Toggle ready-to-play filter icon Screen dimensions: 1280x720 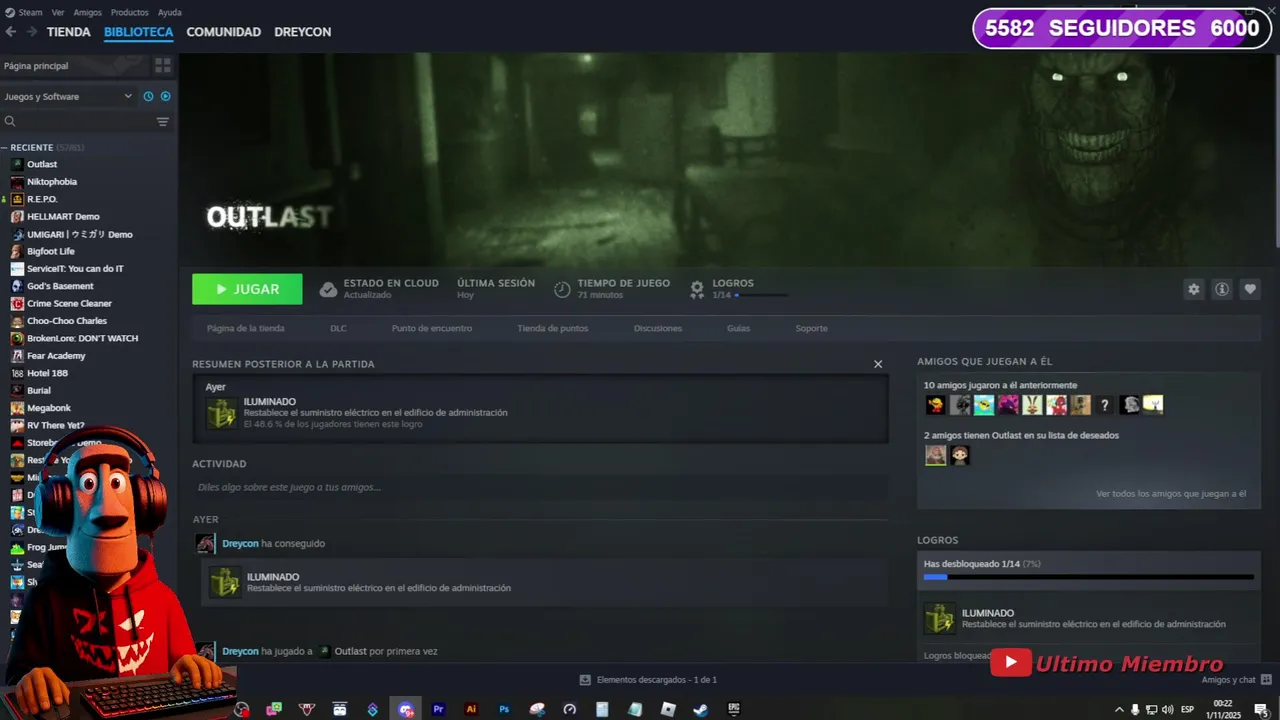[x=166, y=96]
